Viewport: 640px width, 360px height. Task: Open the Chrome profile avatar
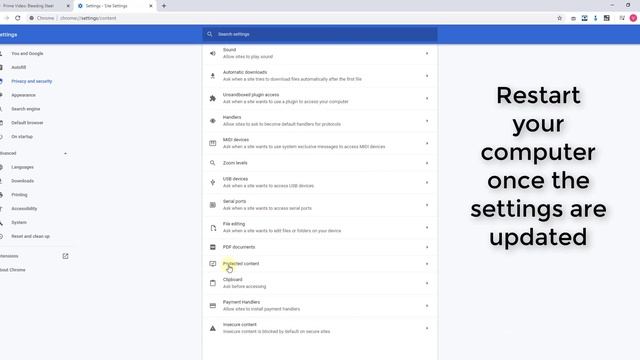pyautogui.click(x=633, y=18)
